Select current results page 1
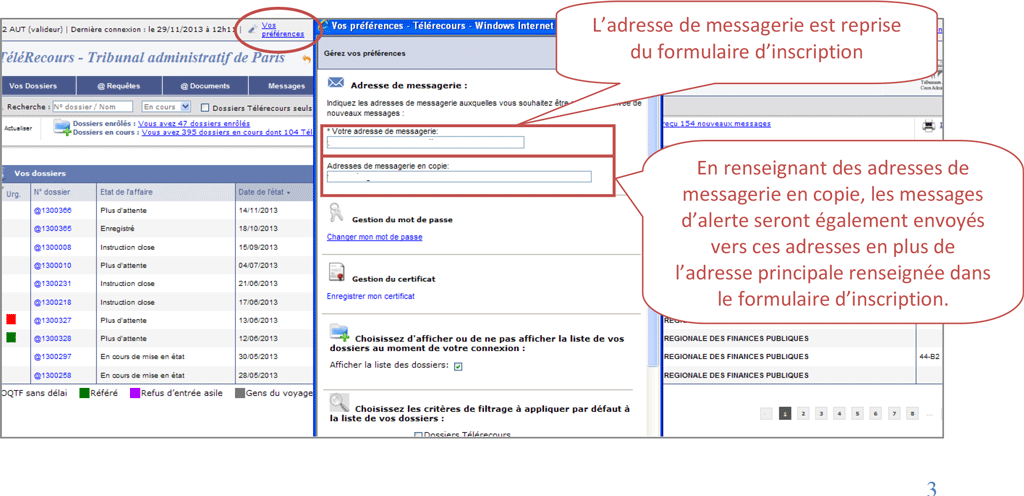This screenshot has width=1024, height=496. tap(785, 413)
